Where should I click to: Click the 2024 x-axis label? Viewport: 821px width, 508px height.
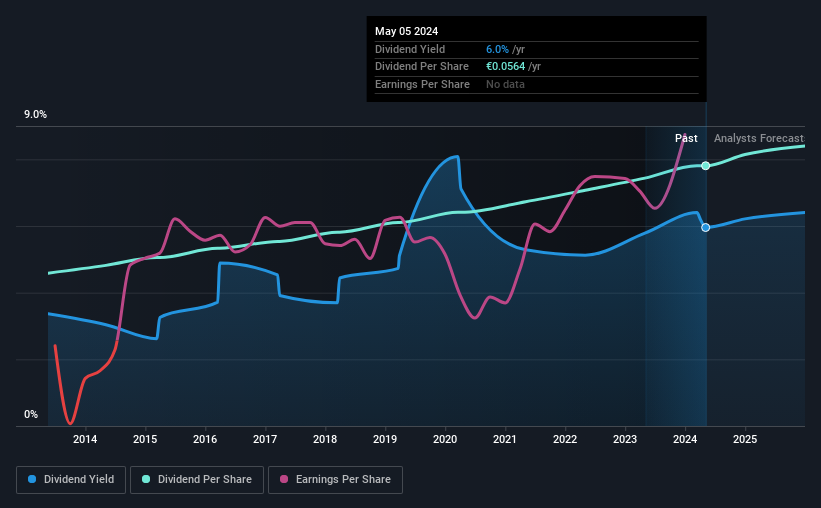coord(685,439)
